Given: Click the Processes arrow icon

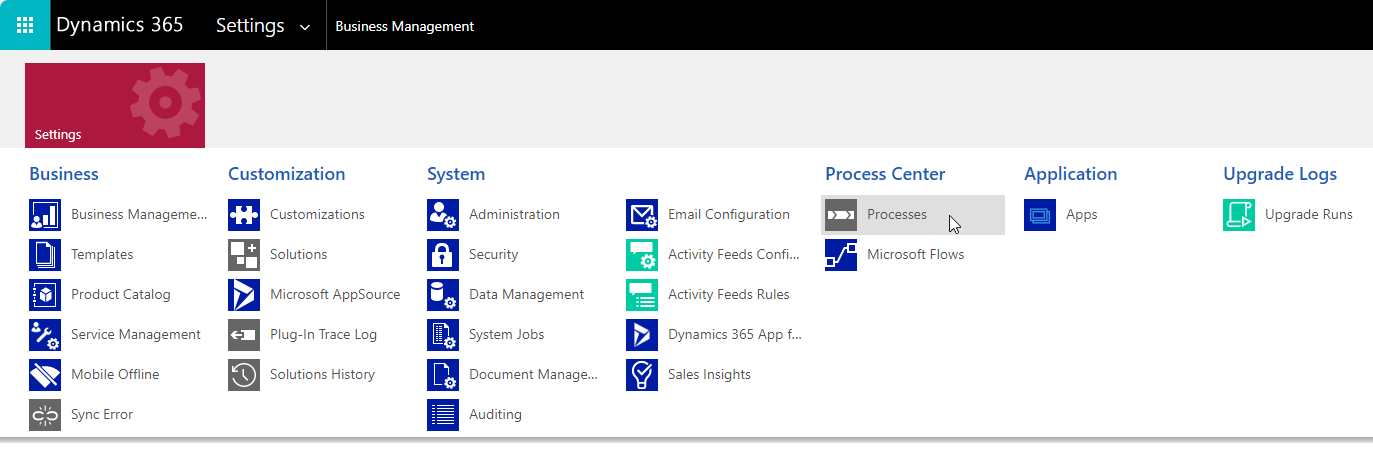Looking at the screenshot, I should (841, 215).
